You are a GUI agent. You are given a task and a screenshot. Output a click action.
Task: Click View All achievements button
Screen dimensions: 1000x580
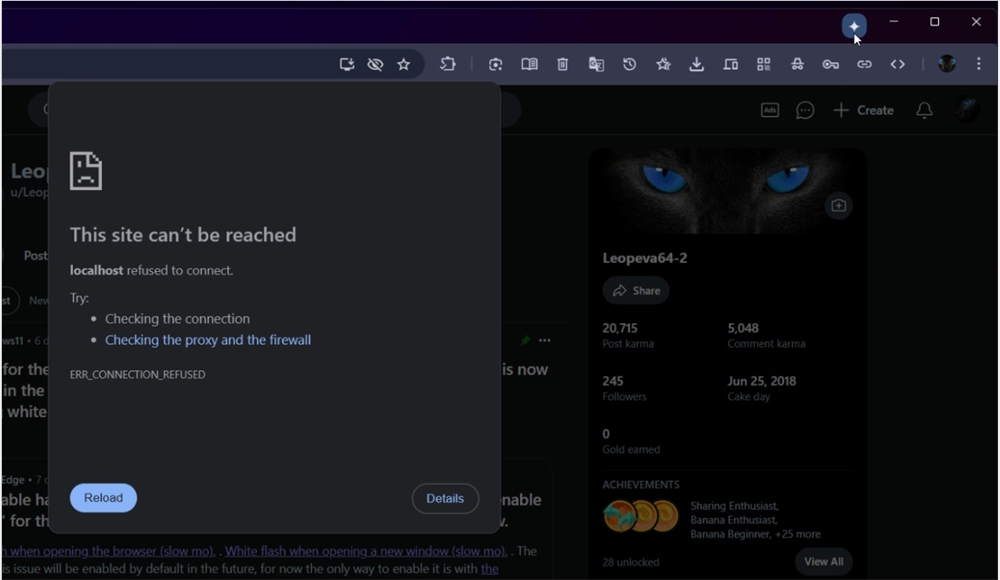click(823, 561)
